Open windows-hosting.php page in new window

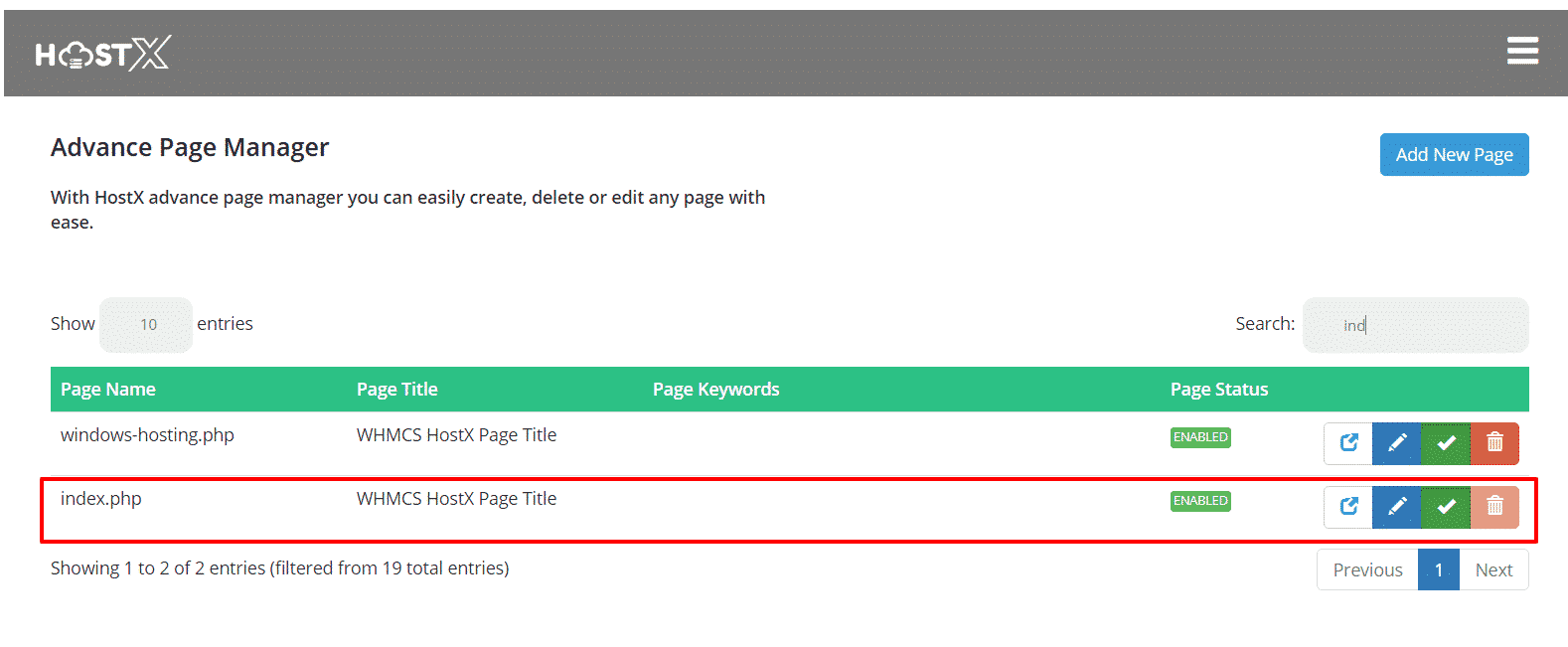[1348, 443]
